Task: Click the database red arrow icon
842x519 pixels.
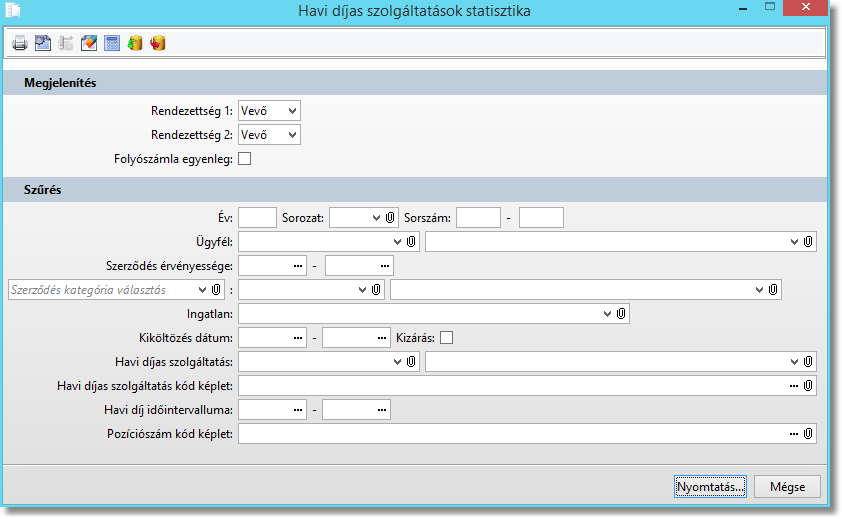Action: coord(158,43)
